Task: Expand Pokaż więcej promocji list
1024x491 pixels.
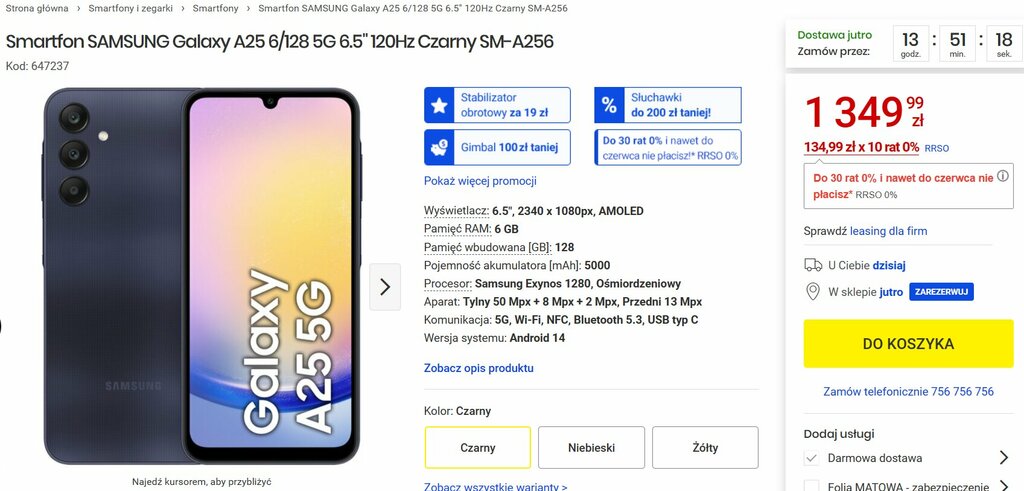Action: 480,181
